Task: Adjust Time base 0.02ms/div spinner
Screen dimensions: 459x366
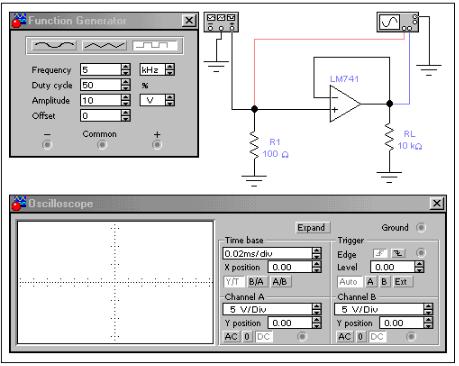Action: 317,253
